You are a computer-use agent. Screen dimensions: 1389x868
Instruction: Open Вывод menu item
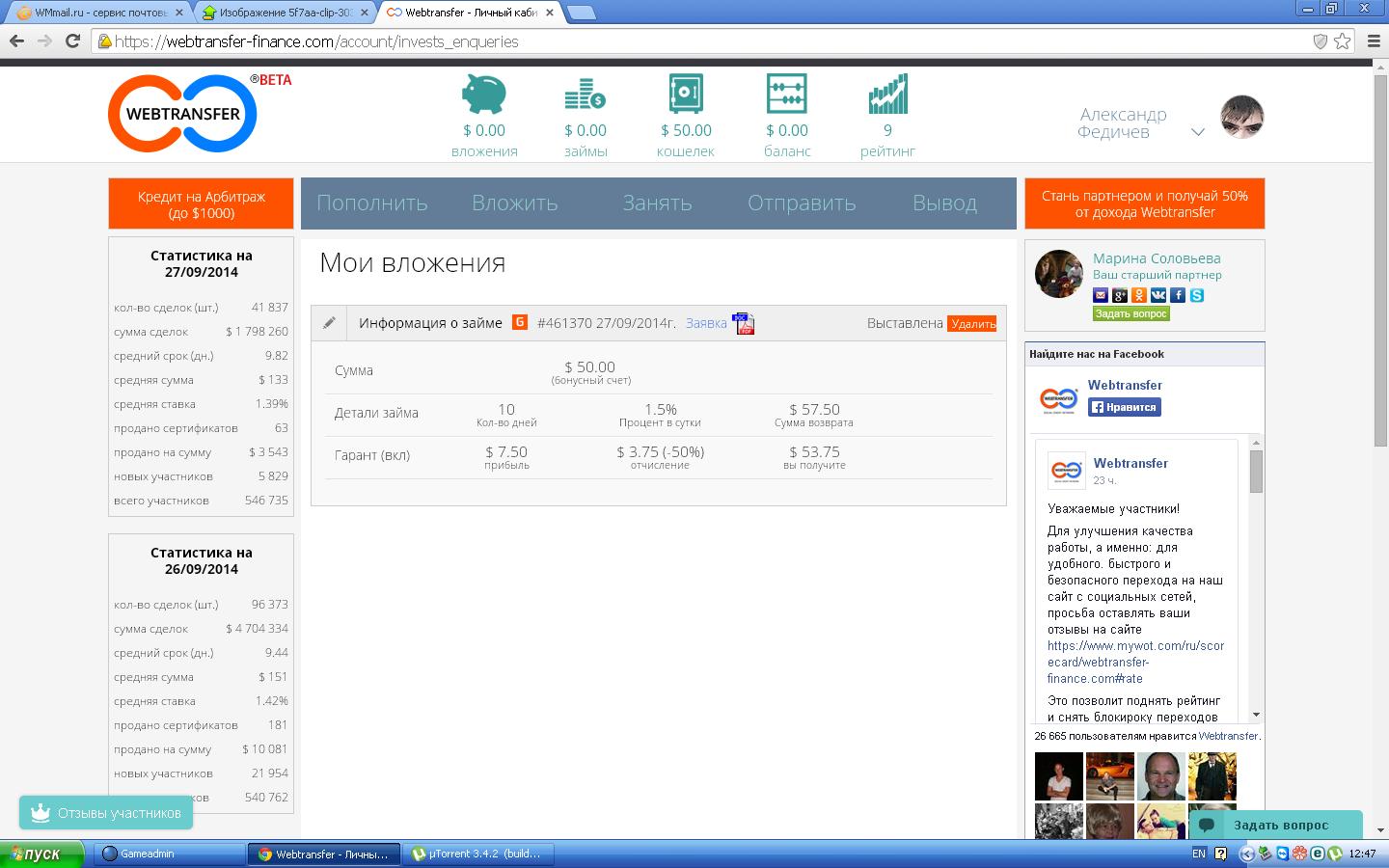[944, 203]
